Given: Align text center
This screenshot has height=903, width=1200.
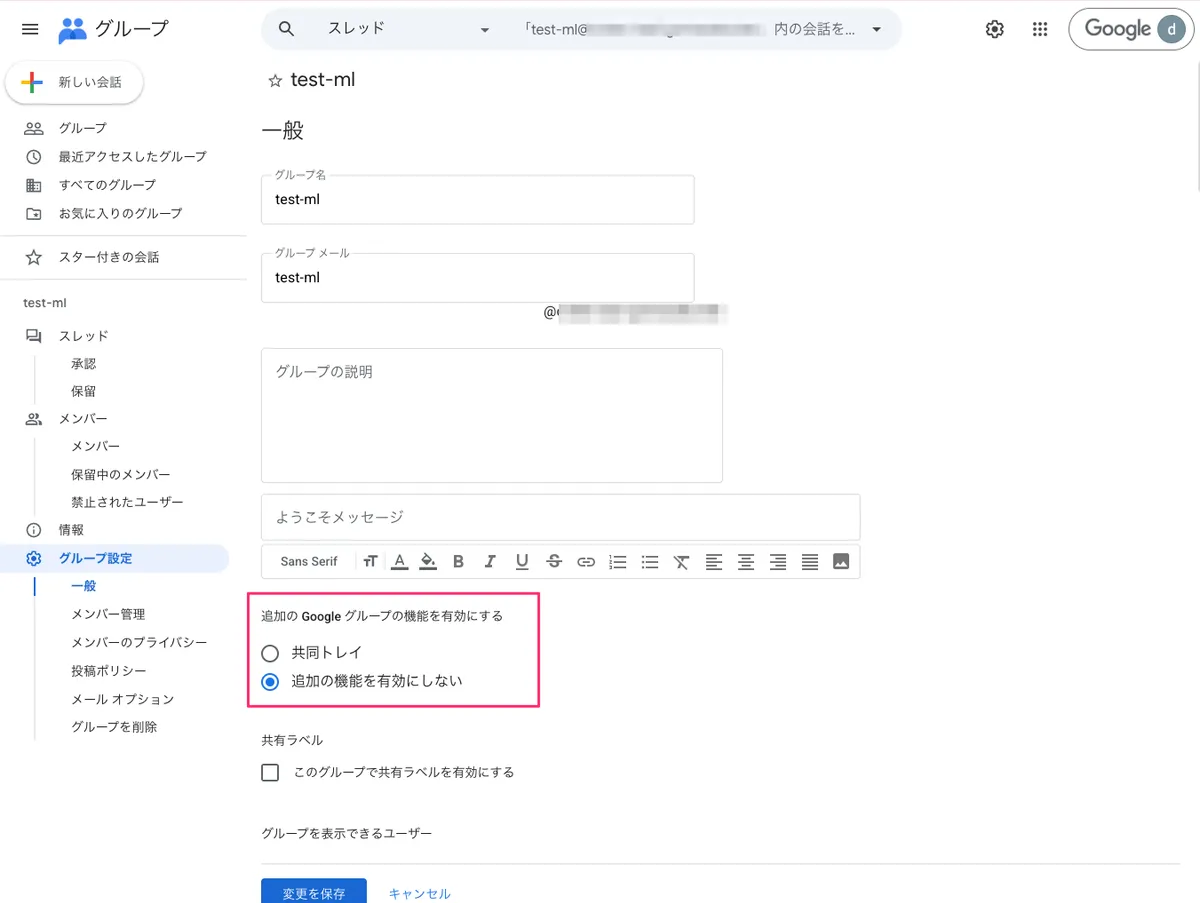Looking at the screenshot, I should click(x=746, y=562).
